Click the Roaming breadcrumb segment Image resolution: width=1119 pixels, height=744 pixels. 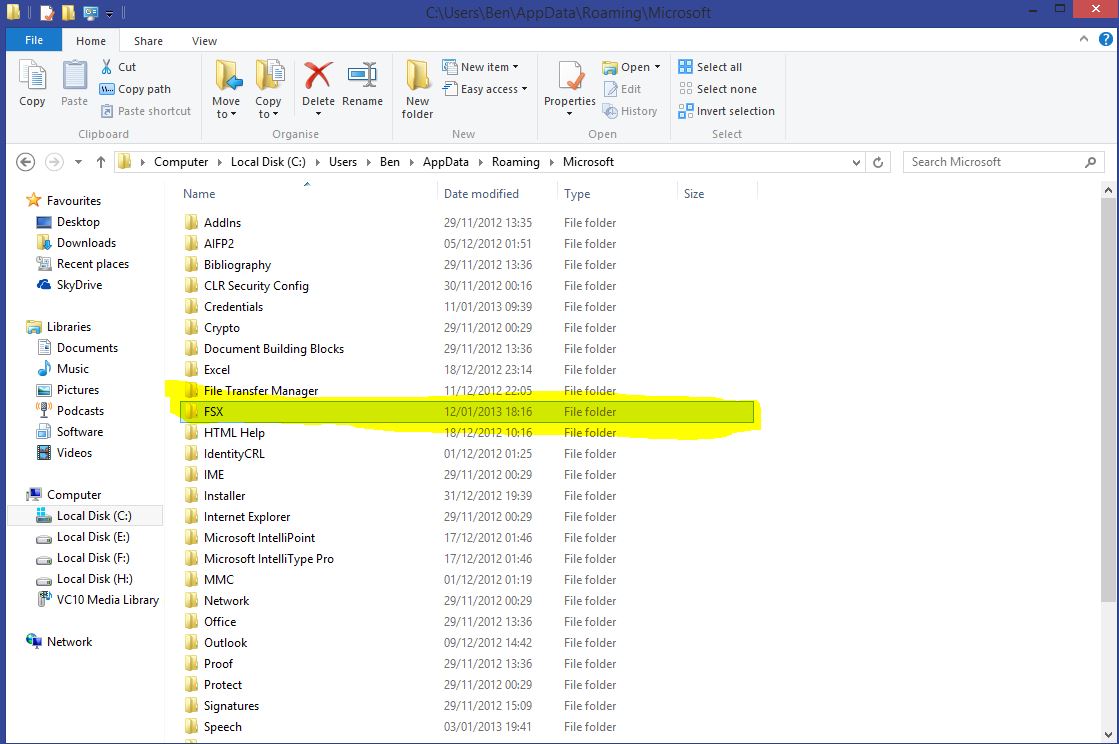click(515, 162)
